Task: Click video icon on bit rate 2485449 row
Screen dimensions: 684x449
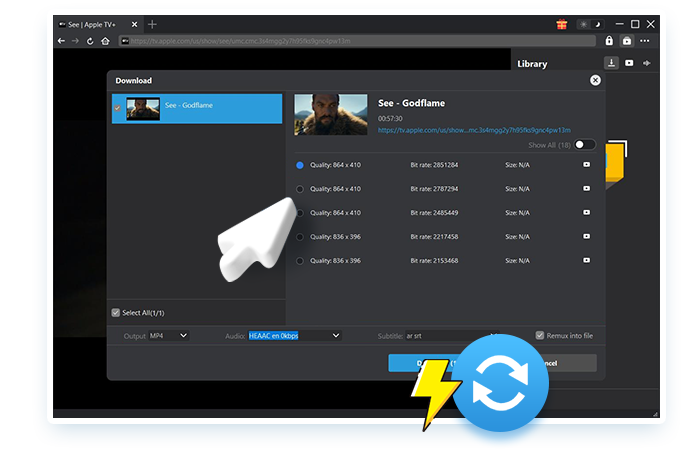Action: 586,213
